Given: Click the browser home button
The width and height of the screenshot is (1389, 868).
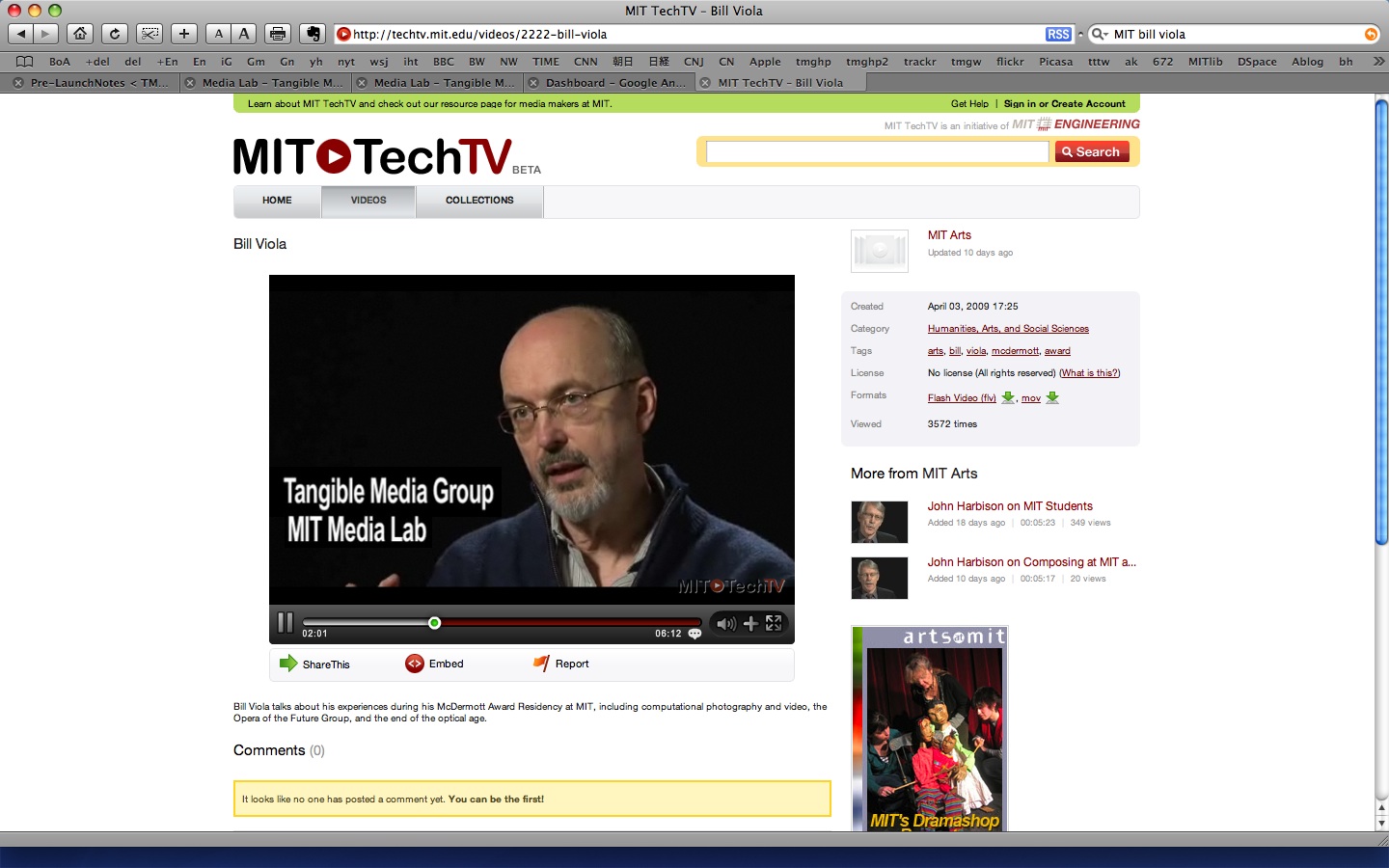Looking at the screenshot, I should (80, 34).
